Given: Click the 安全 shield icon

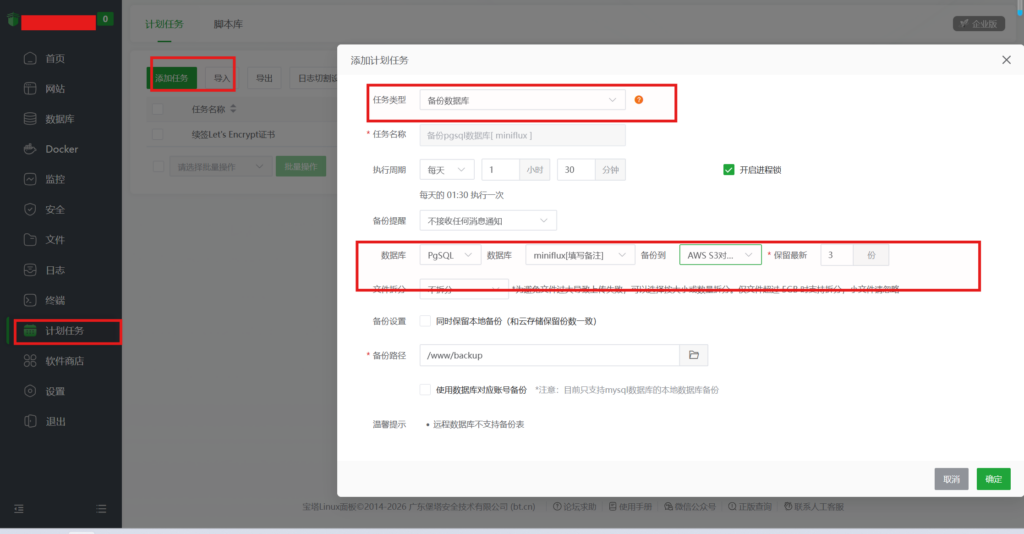Looking at the screenshot, I should click(29, 210).
